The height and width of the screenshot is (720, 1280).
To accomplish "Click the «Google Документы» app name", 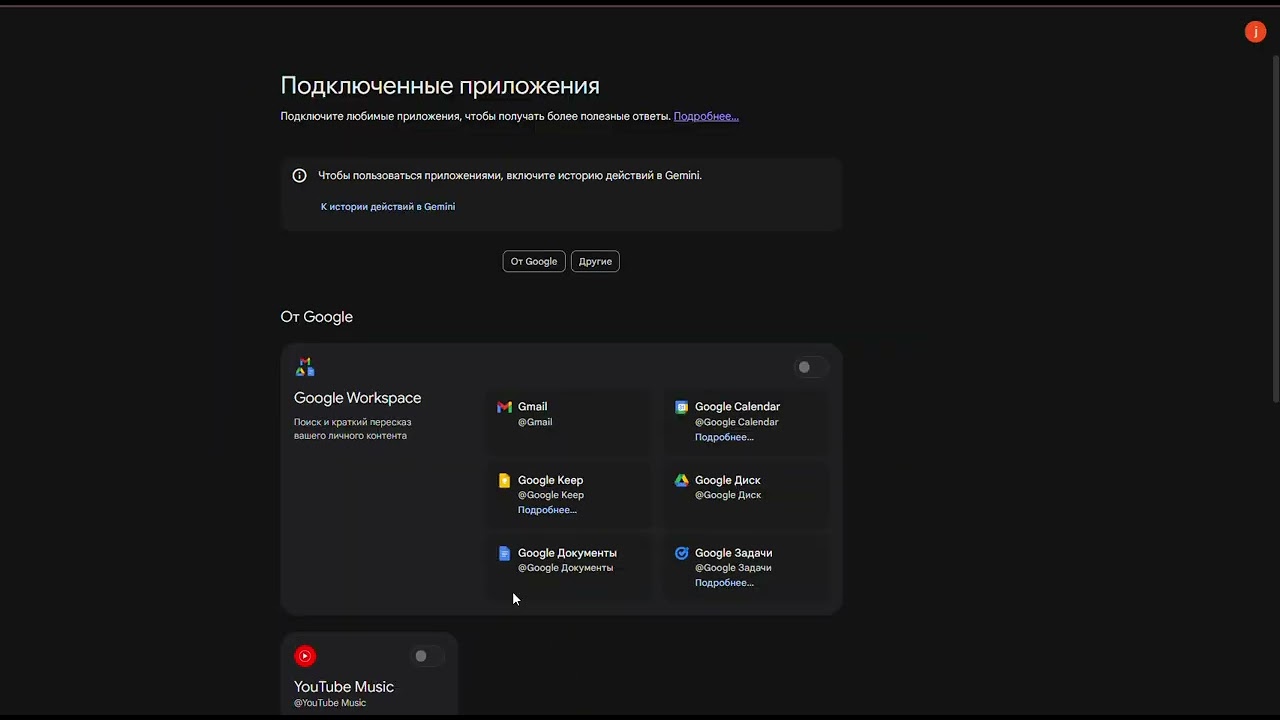I will 567,553.
